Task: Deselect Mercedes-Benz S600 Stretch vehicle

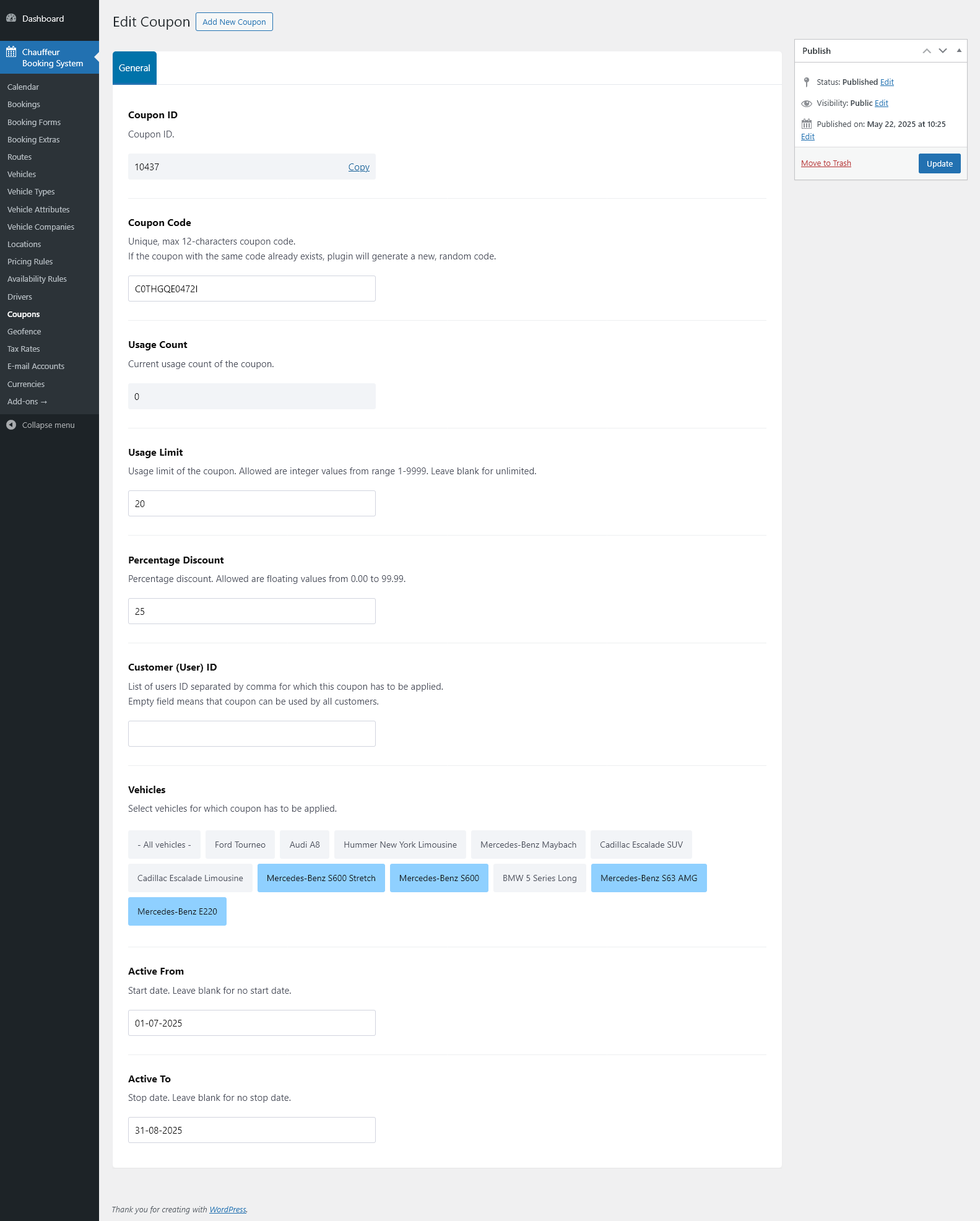Action: (x=321, y=878)
